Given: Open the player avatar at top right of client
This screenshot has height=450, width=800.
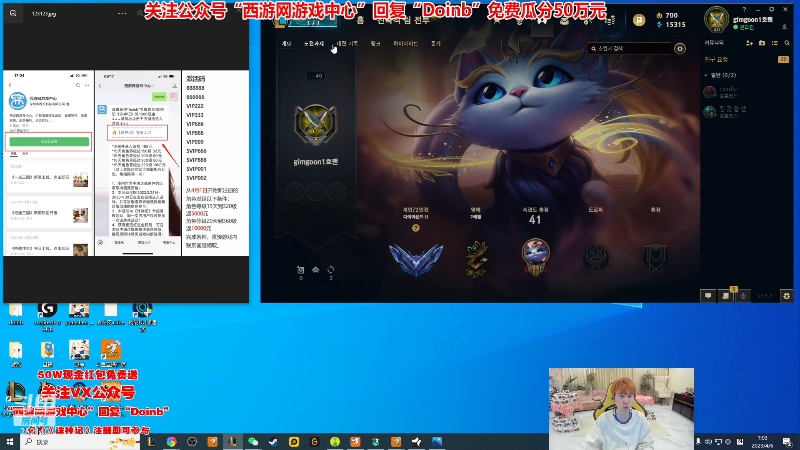Looking at the screenshot, I should tap(716, 20).
